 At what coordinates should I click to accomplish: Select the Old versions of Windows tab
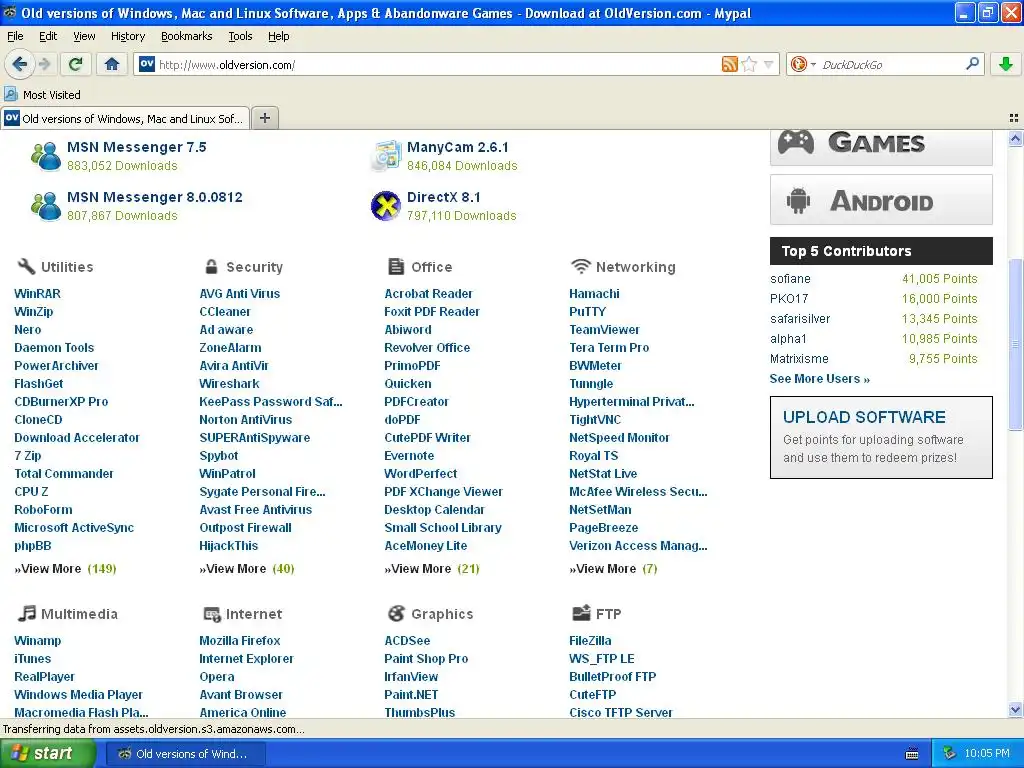click(x=125, y=118)
